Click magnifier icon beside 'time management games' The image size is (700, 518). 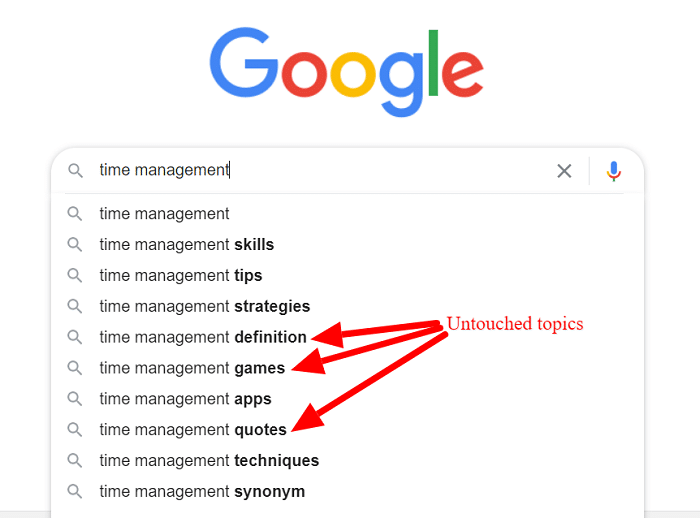(x=75, y=368)
